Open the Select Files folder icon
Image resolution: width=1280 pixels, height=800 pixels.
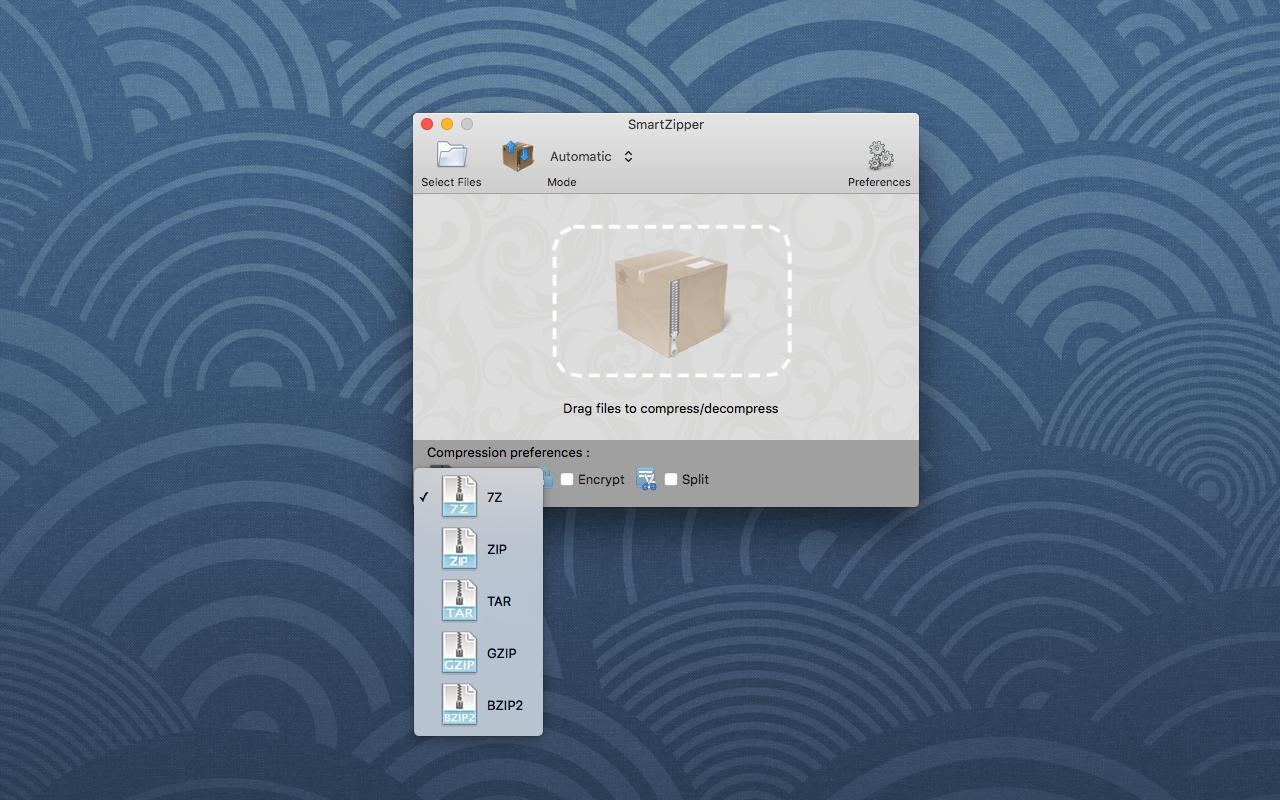(x=452, y=155)
